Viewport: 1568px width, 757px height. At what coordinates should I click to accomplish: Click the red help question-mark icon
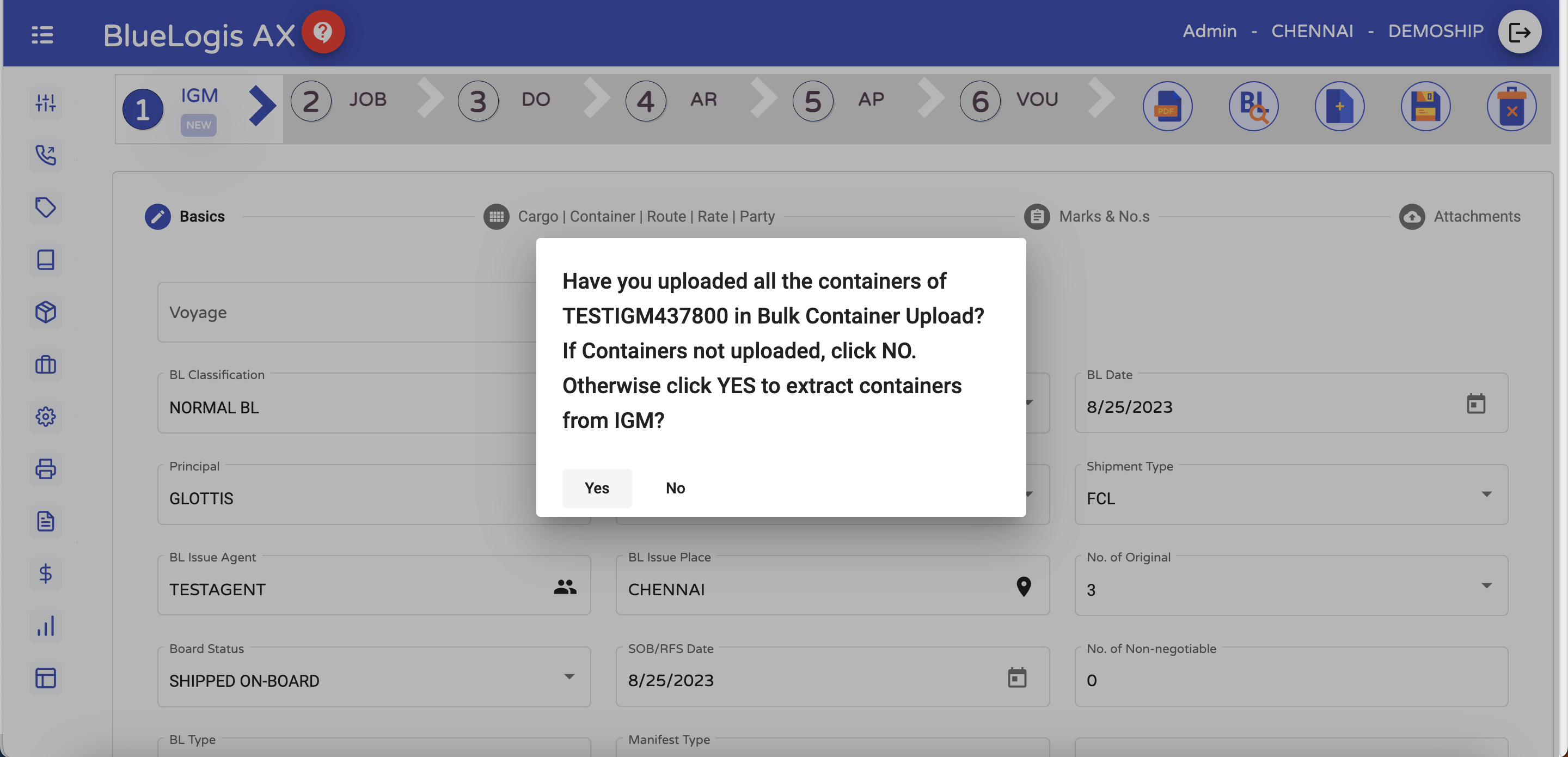(323, 31)
